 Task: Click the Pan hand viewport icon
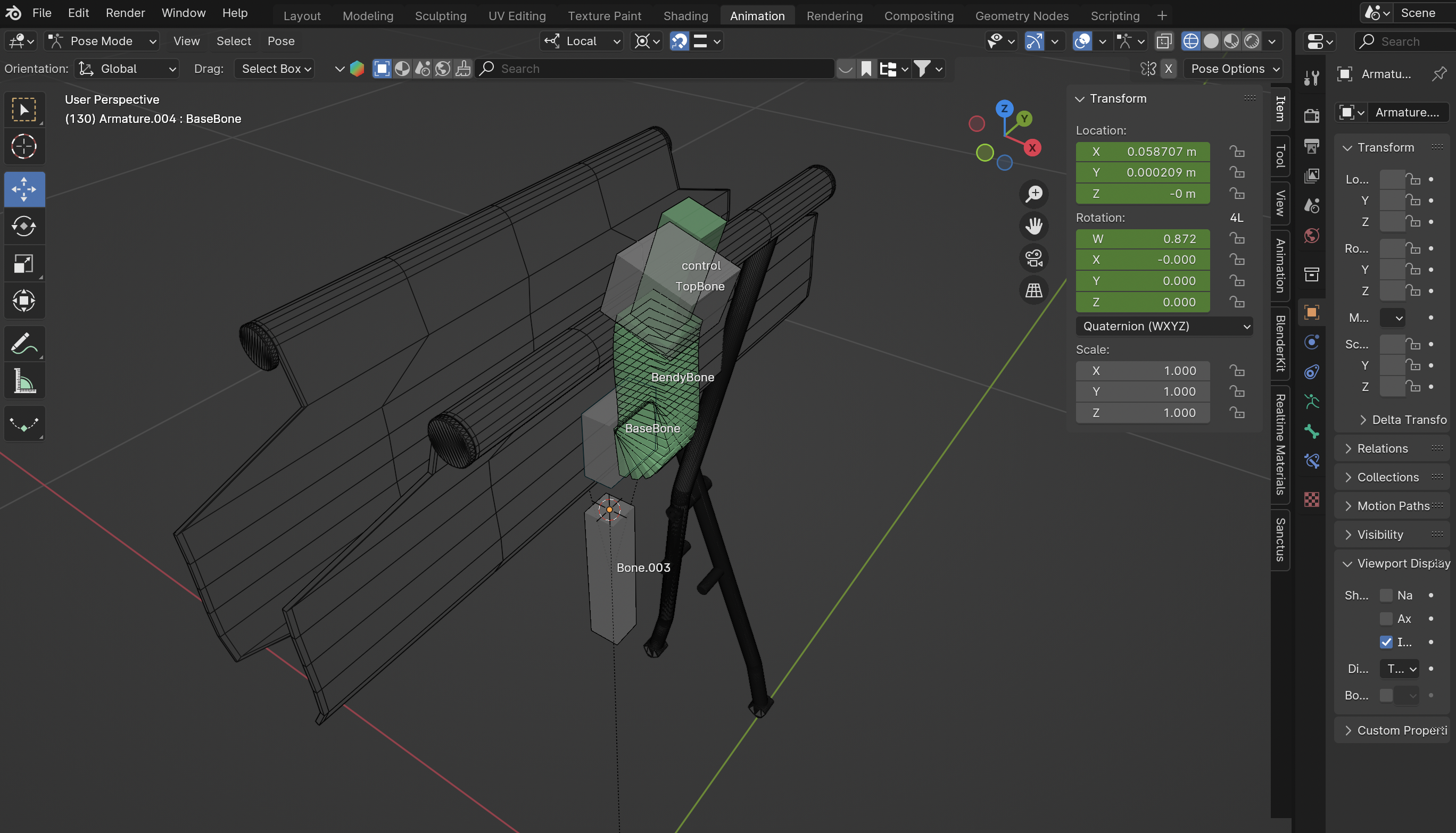click(x=1033, y=226)
